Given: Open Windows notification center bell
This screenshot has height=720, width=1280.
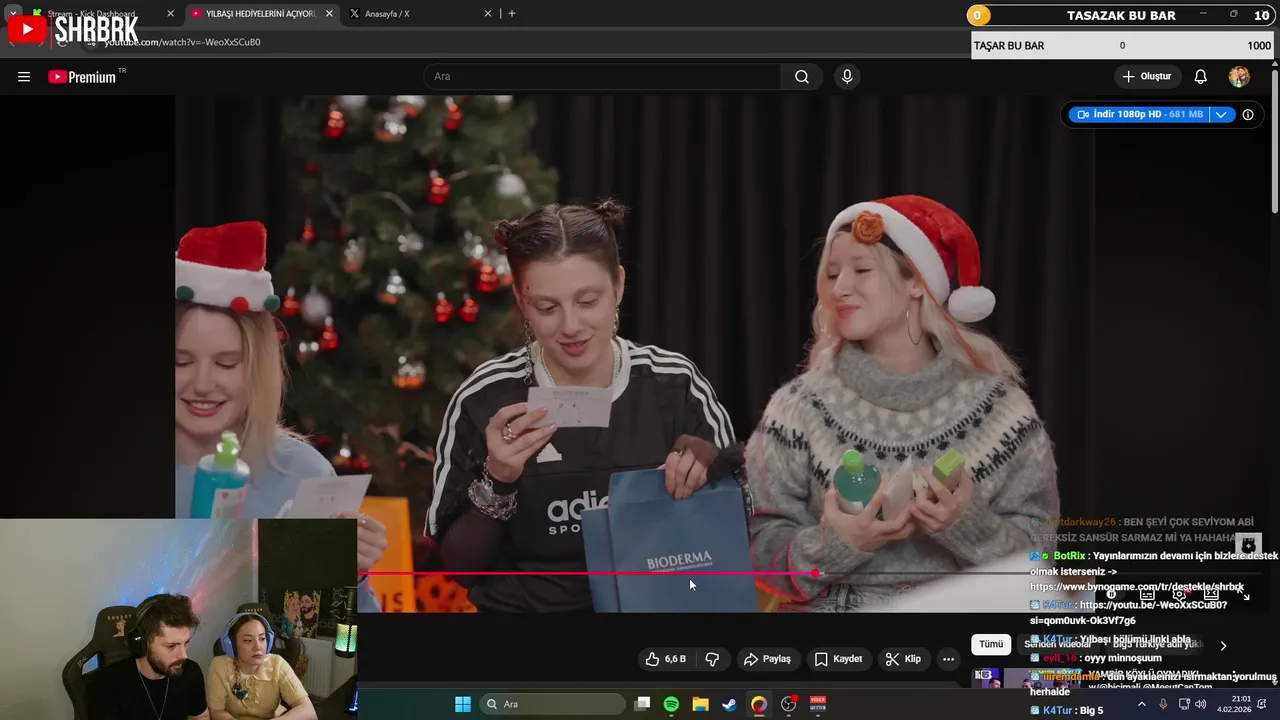Looking at the screenshot, I should click(x=1262, y=704).
